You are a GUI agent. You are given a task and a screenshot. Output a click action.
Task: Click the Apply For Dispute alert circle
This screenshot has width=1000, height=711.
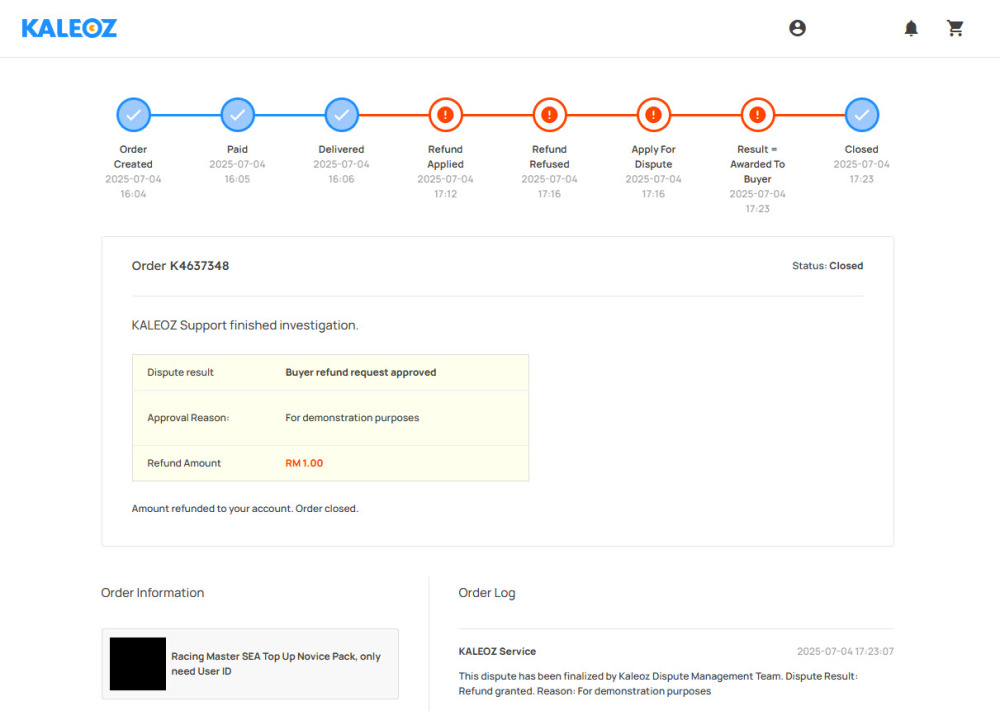coord(653,115)
